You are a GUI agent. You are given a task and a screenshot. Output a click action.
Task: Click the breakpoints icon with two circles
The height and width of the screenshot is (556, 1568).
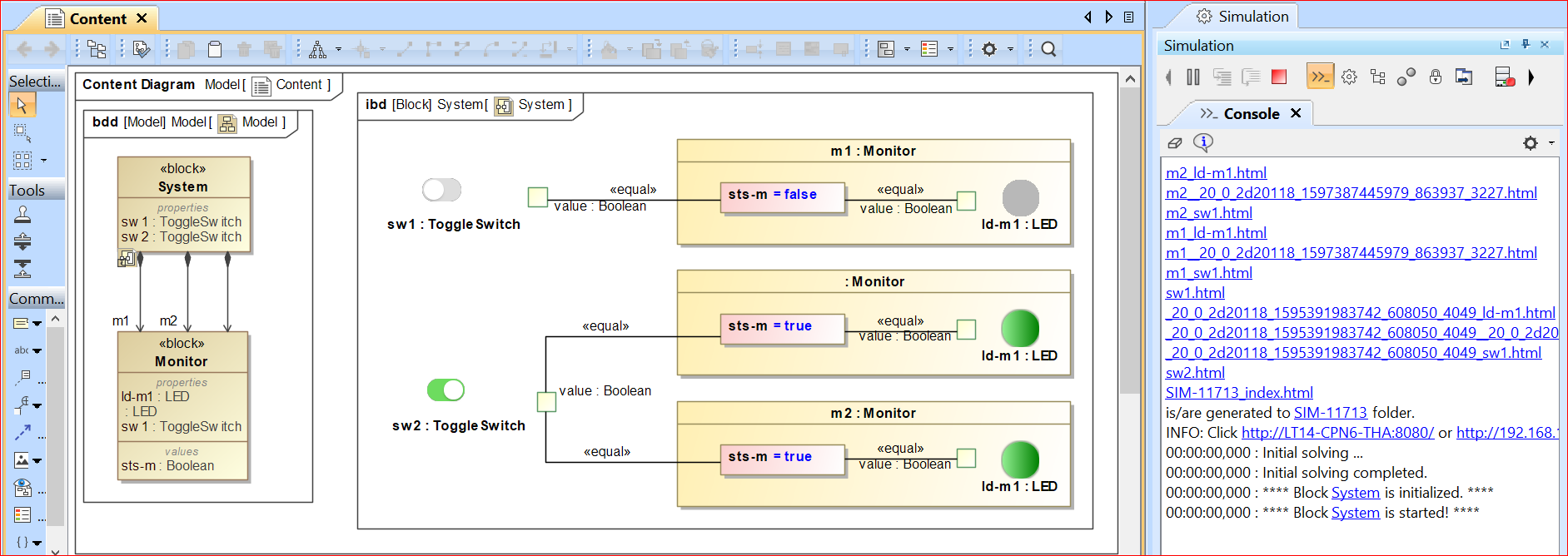point(1406,77)
